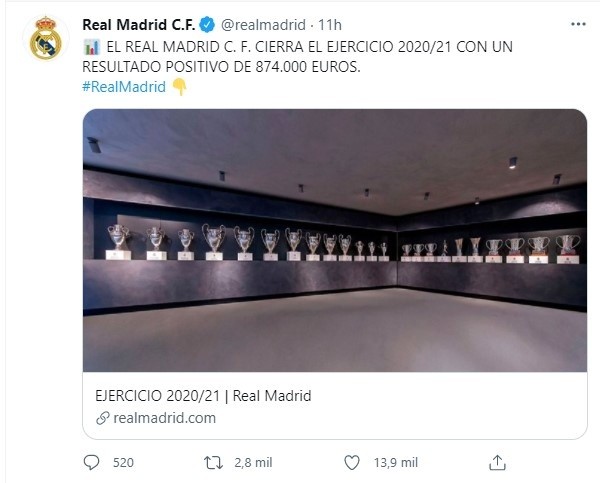
Task: Click the bar chart emoji in the tweet
Action: click(91, 47)
